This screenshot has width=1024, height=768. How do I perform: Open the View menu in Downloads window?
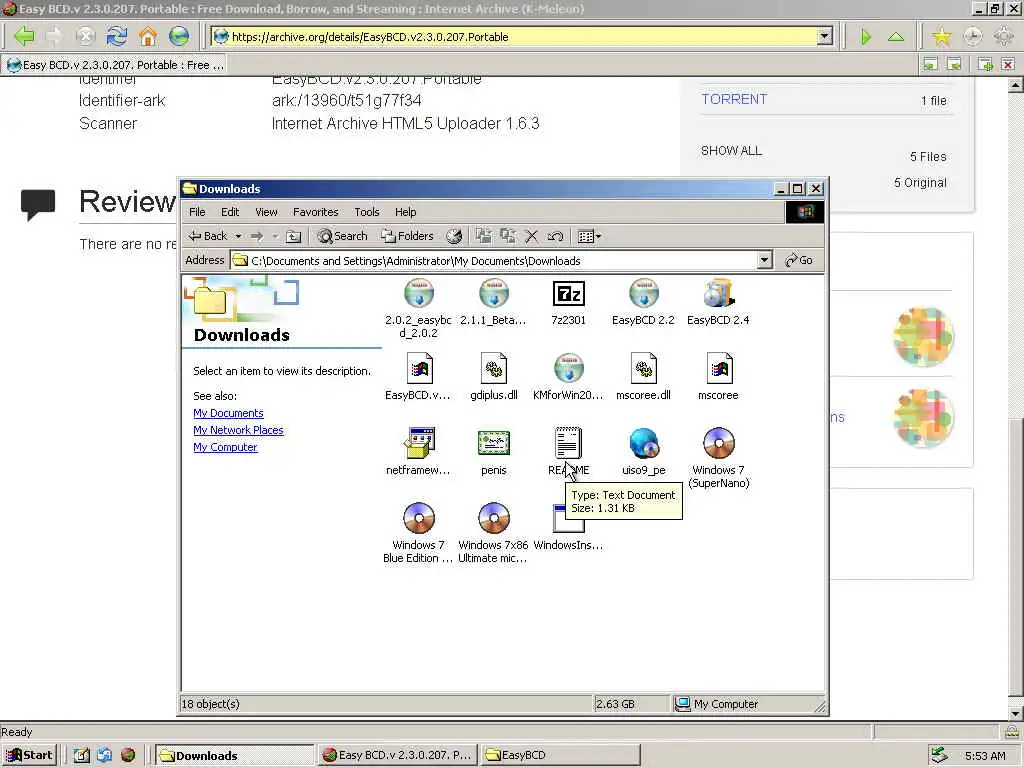point(266,212)
